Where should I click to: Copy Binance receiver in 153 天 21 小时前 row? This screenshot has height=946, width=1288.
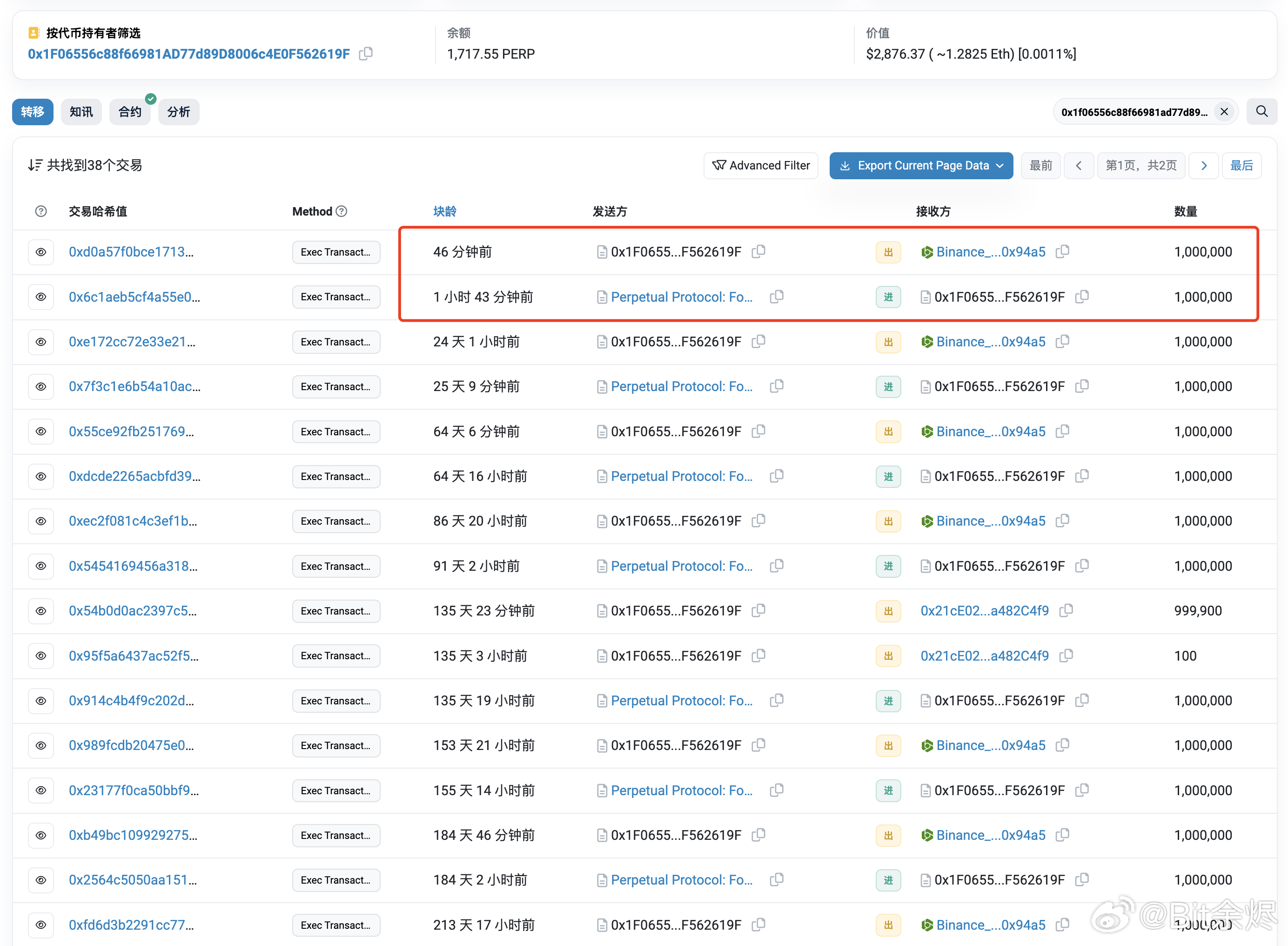point(1062,745)
